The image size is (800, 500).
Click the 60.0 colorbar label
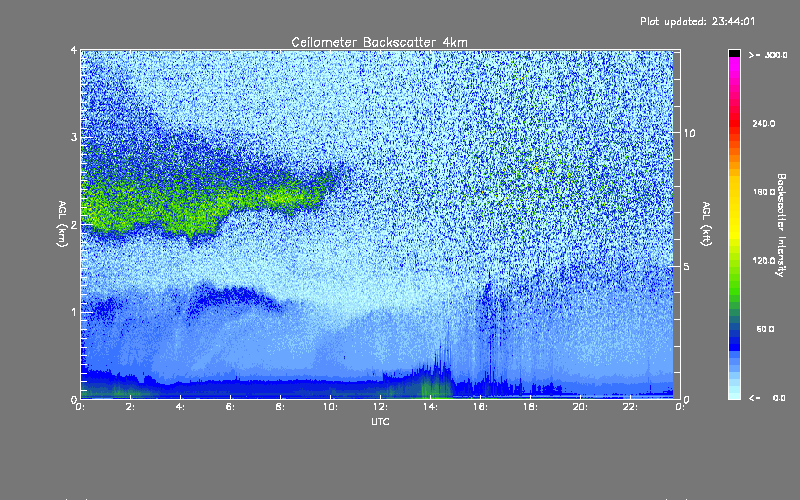pyautogui.click(x=765, y=329)
